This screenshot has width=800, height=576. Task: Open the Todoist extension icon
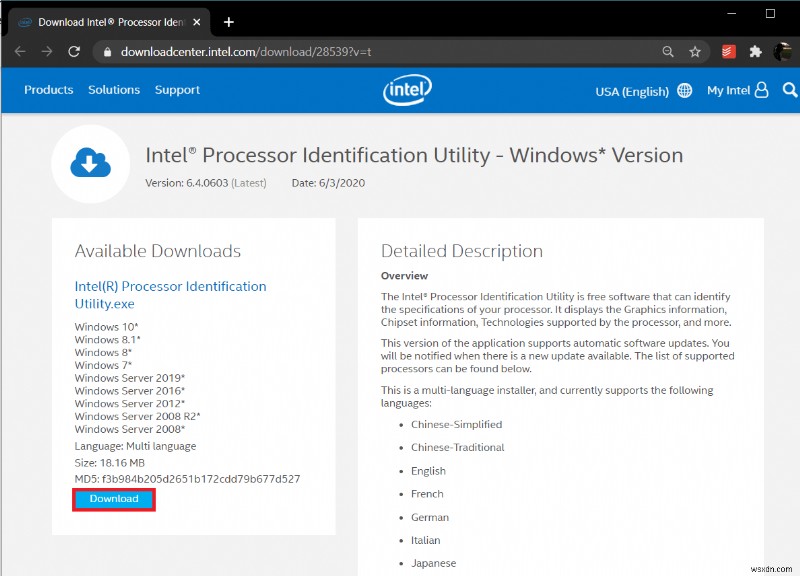click(x=729, y=52)
